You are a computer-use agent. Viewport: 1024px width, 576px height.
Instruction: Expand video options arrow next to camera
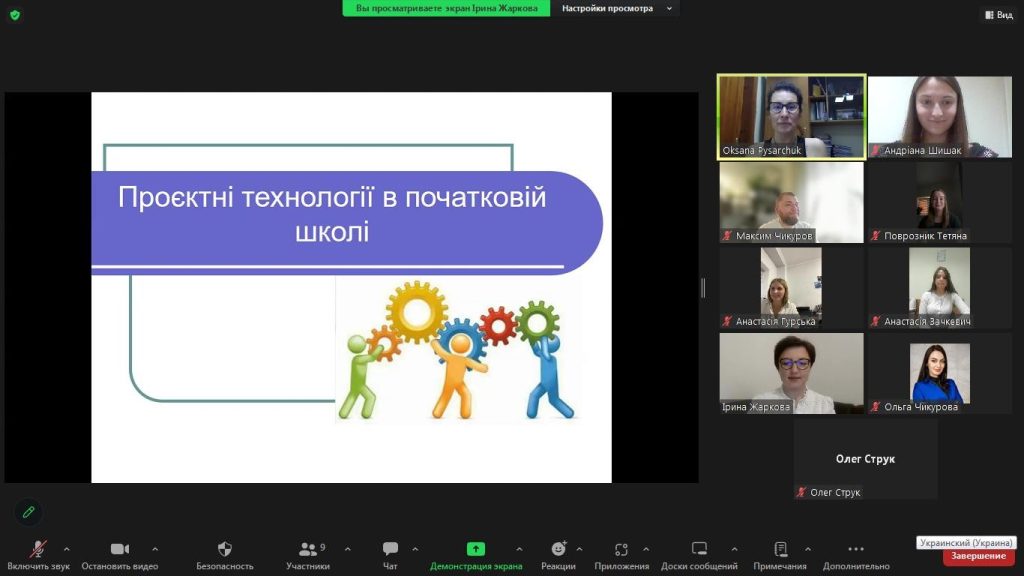155,549
